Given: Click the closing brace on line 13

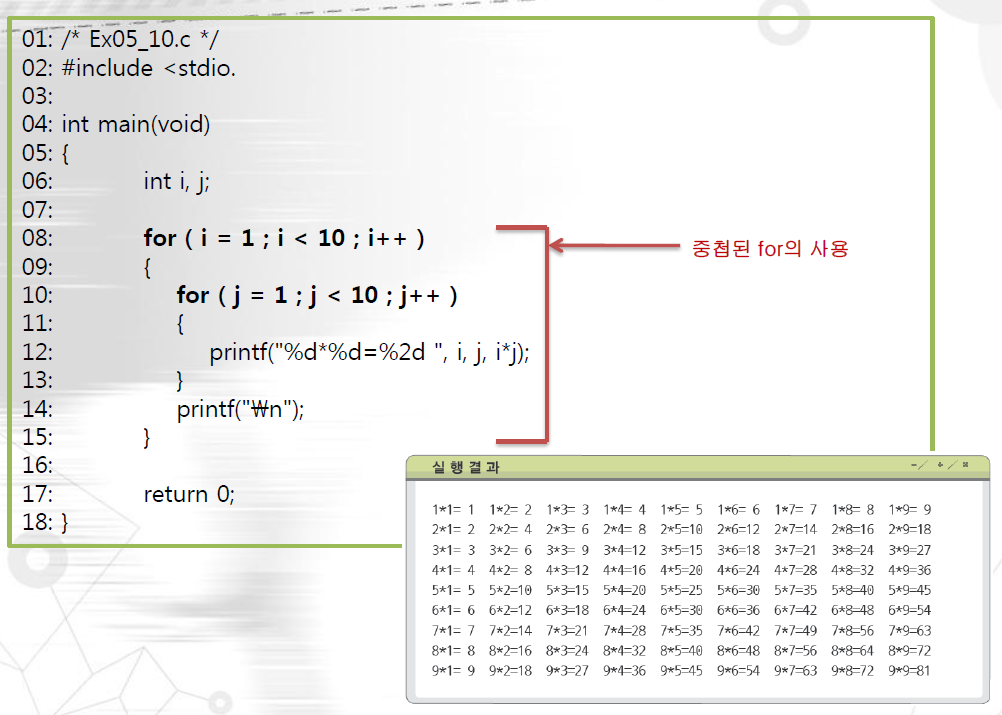Looking at the screenshot, I should [x=180, y=381].
